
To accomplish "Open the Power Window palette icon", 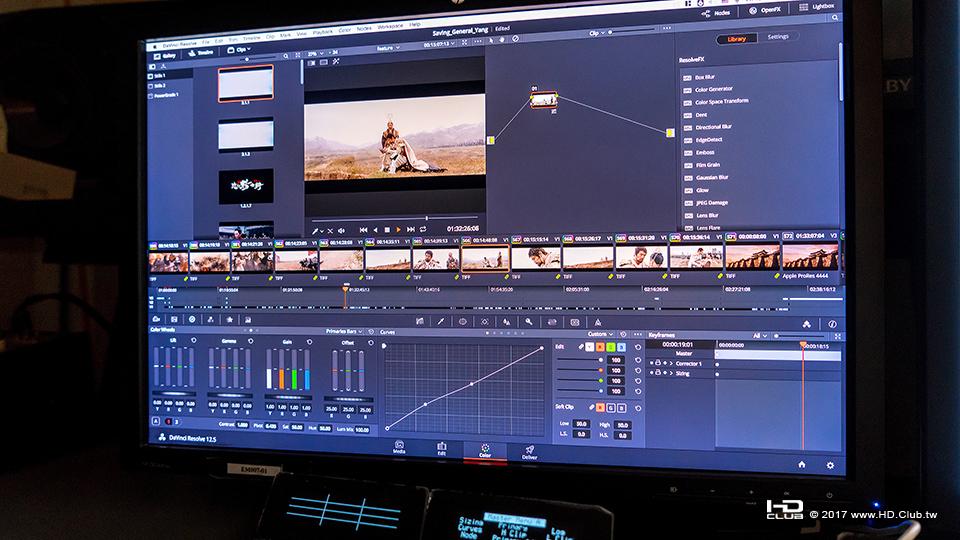I will click(x=463, y=321).
